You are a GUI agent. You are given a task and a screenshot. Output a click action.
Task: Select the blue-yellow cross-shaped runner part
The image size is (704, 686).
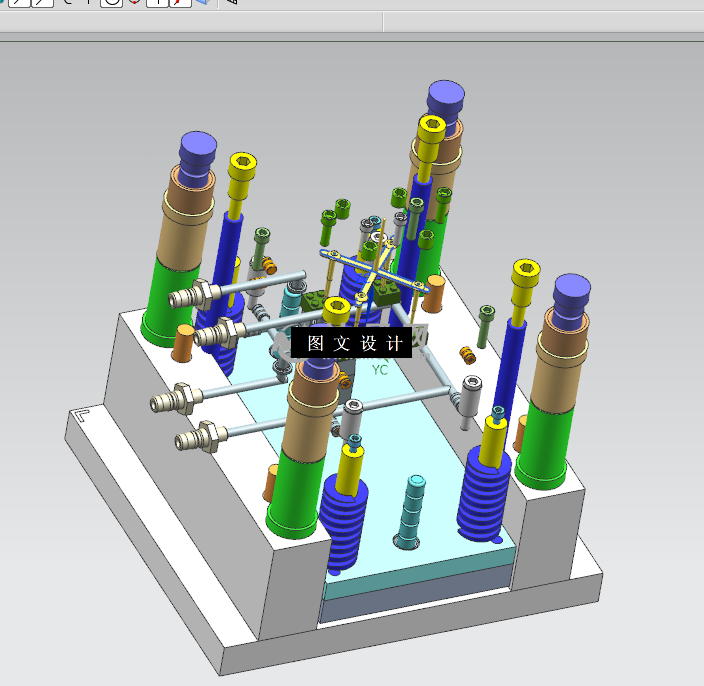[x=374, y=273]
